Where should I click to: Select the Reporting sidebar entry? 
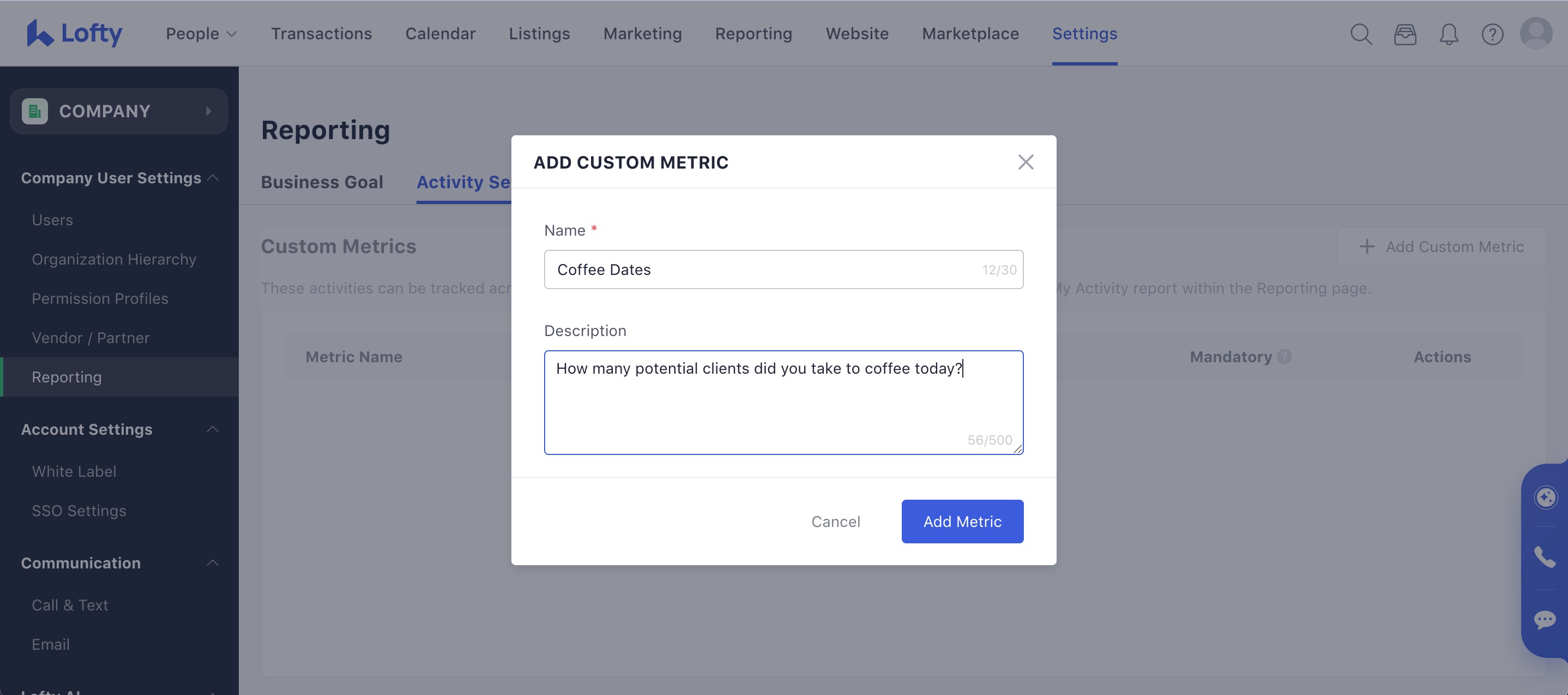click(67, 377)
